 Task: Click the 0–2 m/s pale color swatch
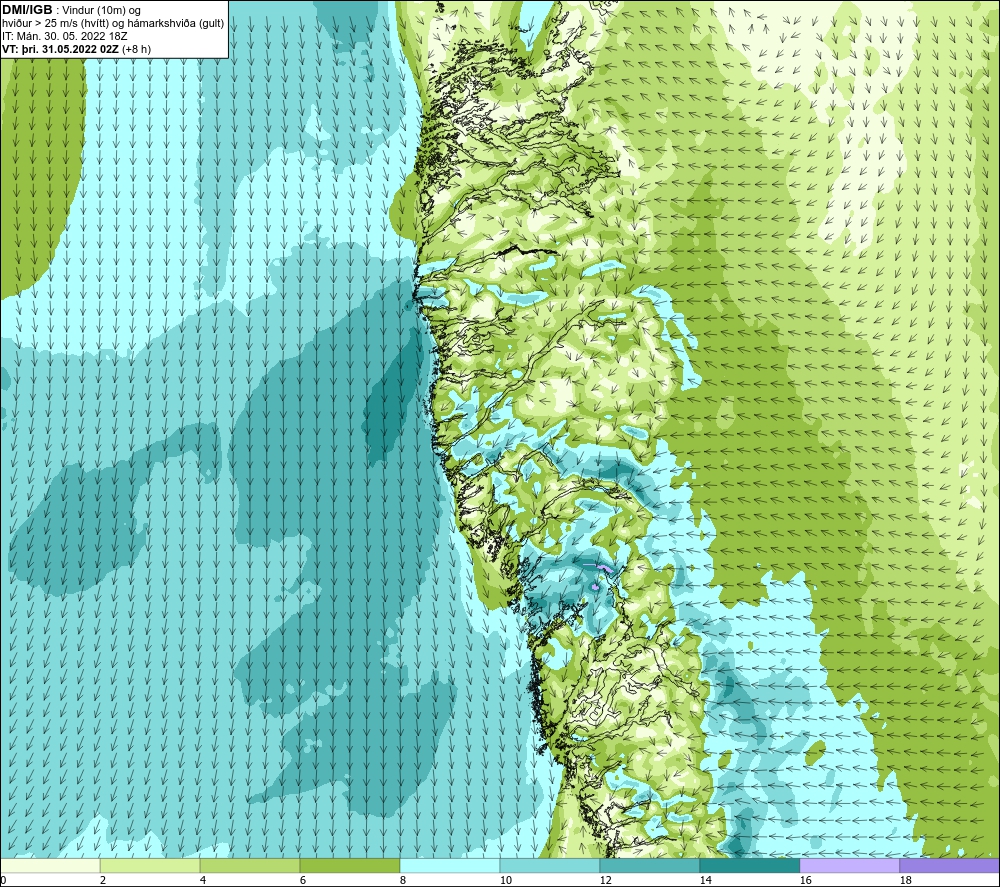tap(50, 866)
